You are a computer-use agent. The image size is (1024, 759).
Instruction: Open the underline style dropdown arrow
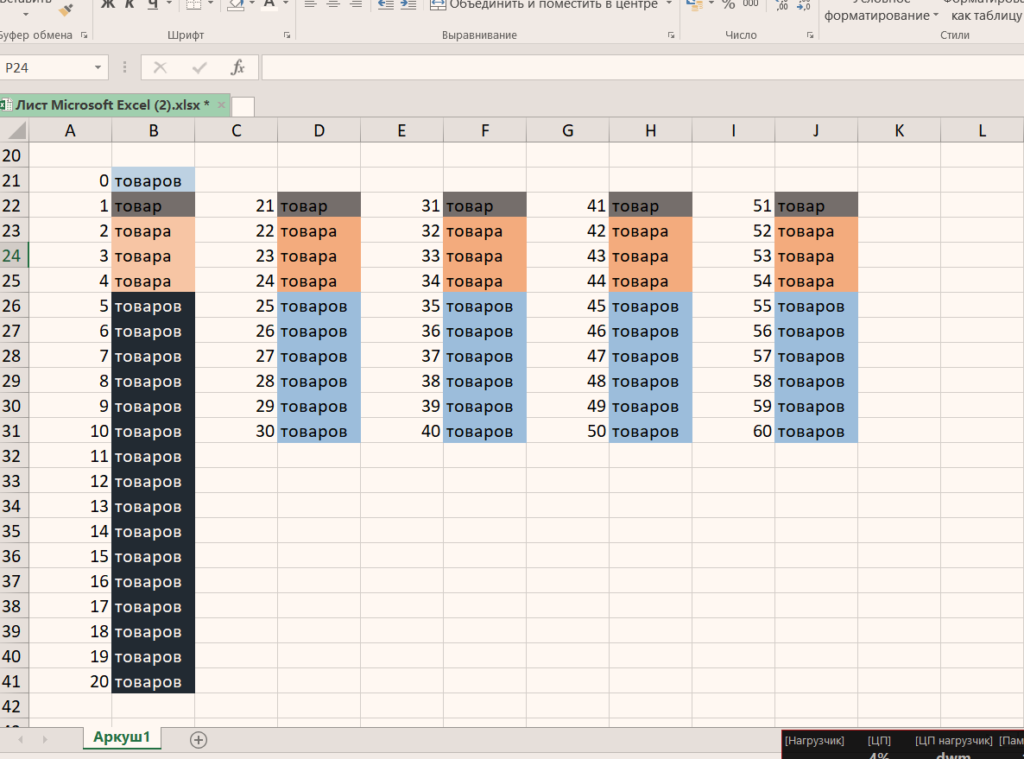[169, 4]
